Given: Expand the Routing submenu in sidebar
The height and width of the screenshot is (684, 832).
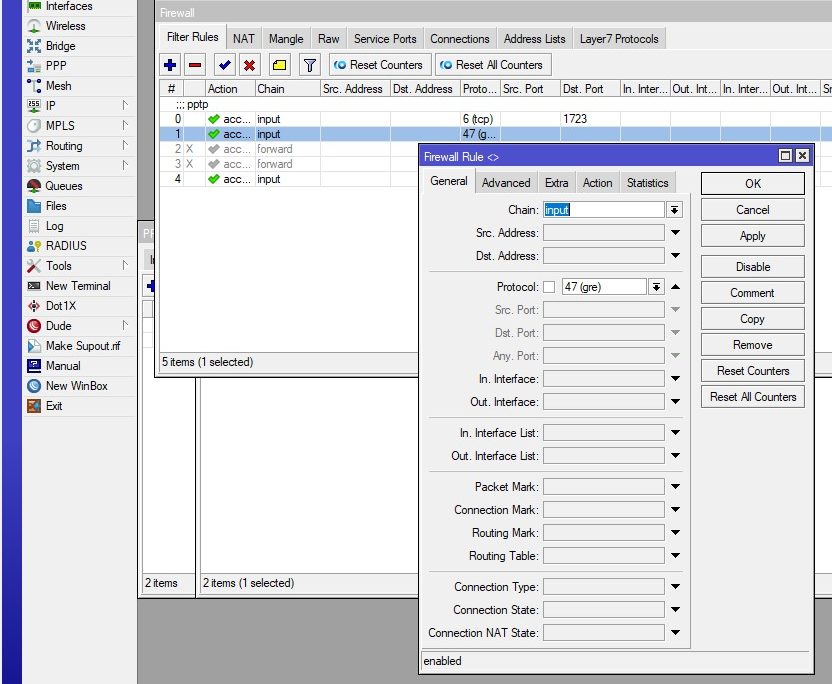Looking at the screenshot, I should [x=125, y=145].
